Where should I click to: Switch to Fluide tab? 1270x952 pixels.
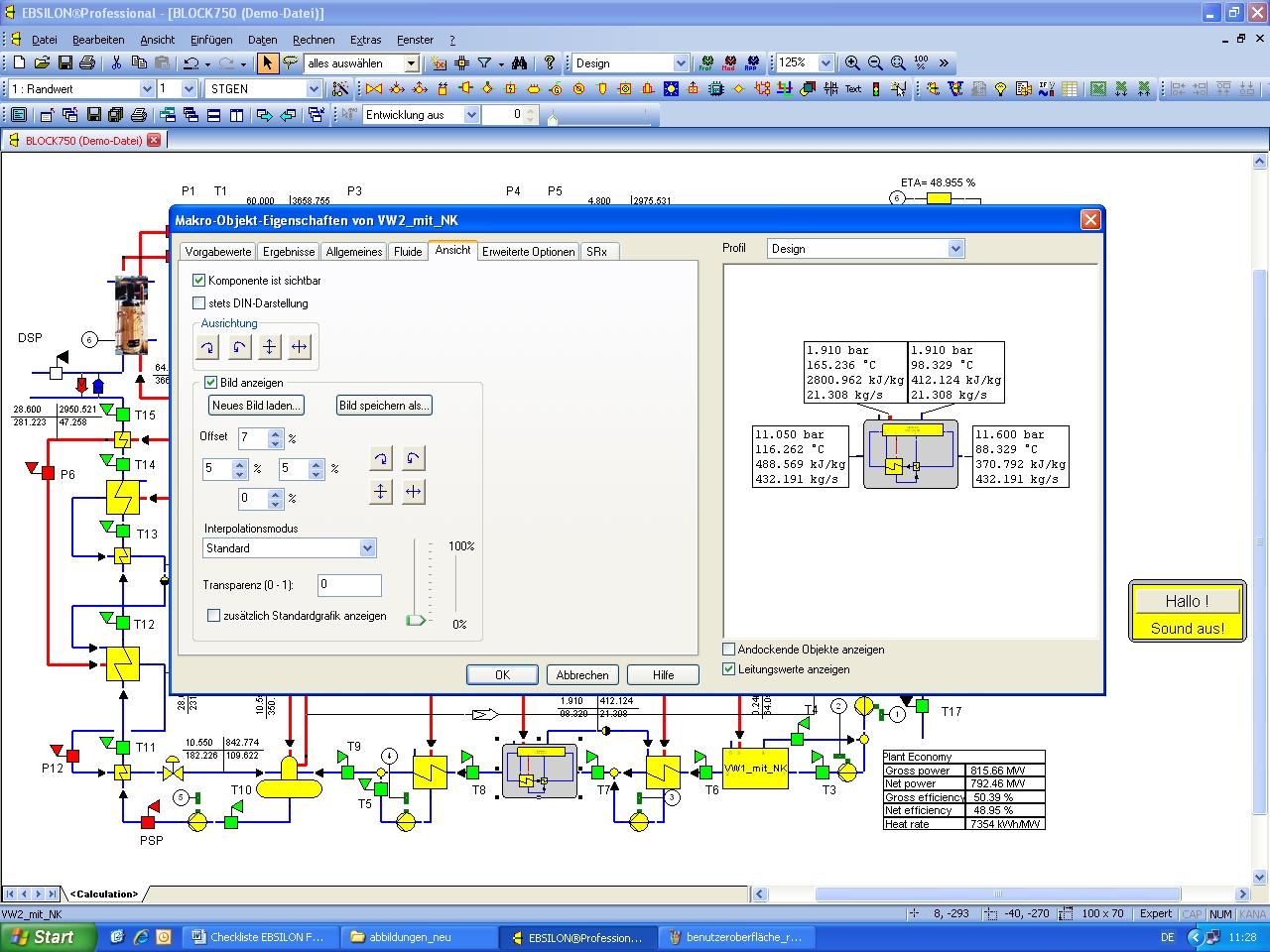408,252
